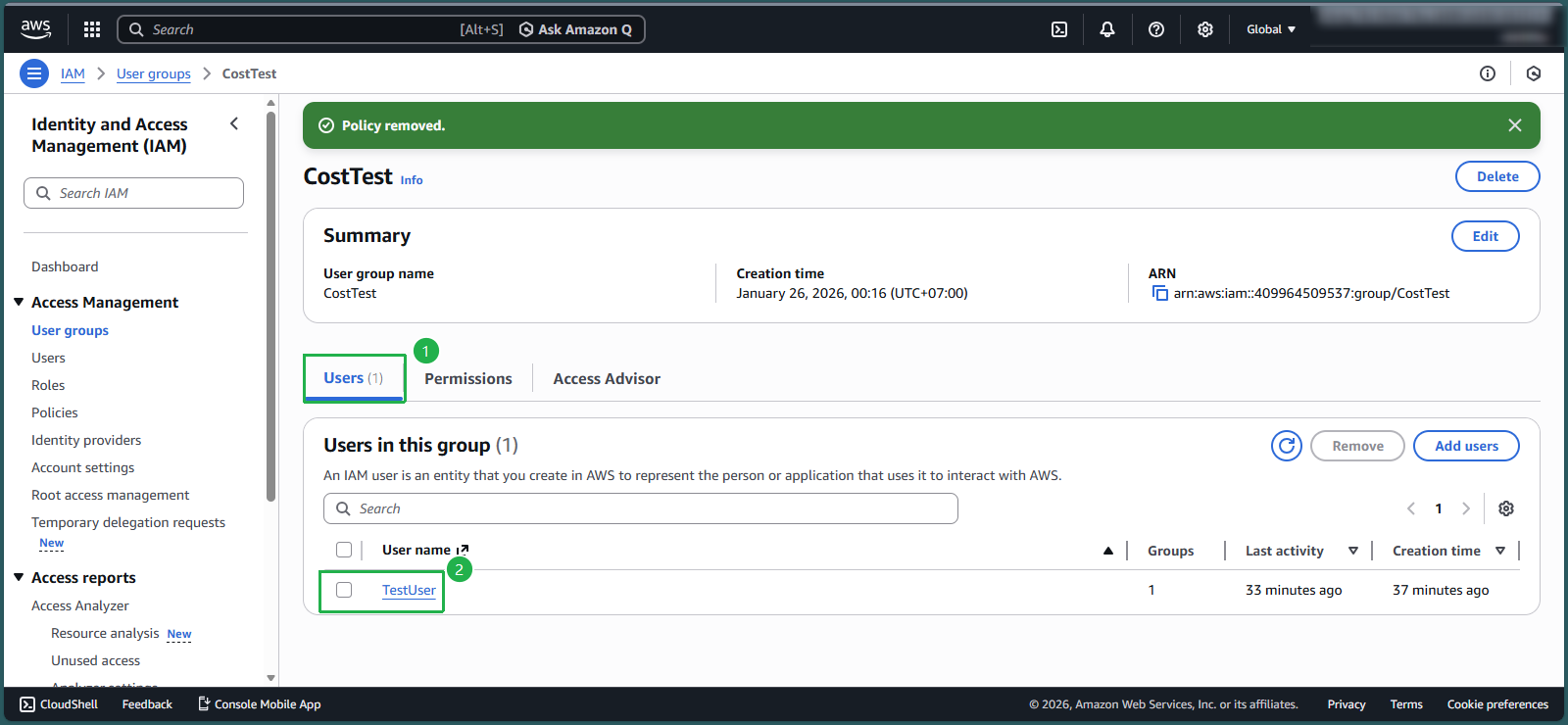The width and height of the screenshot is (1568, 725).
Task: Select all users checkbox
Action: point(344,550)
